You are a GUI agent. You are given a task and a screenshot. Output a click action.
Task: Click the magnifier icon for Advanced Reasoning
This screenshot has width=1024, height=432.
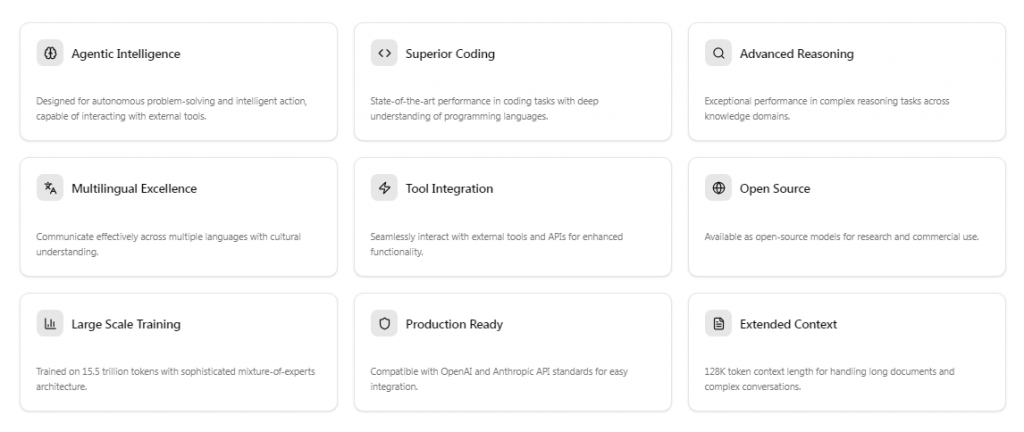pyautogui.click(x=718, y=54)
